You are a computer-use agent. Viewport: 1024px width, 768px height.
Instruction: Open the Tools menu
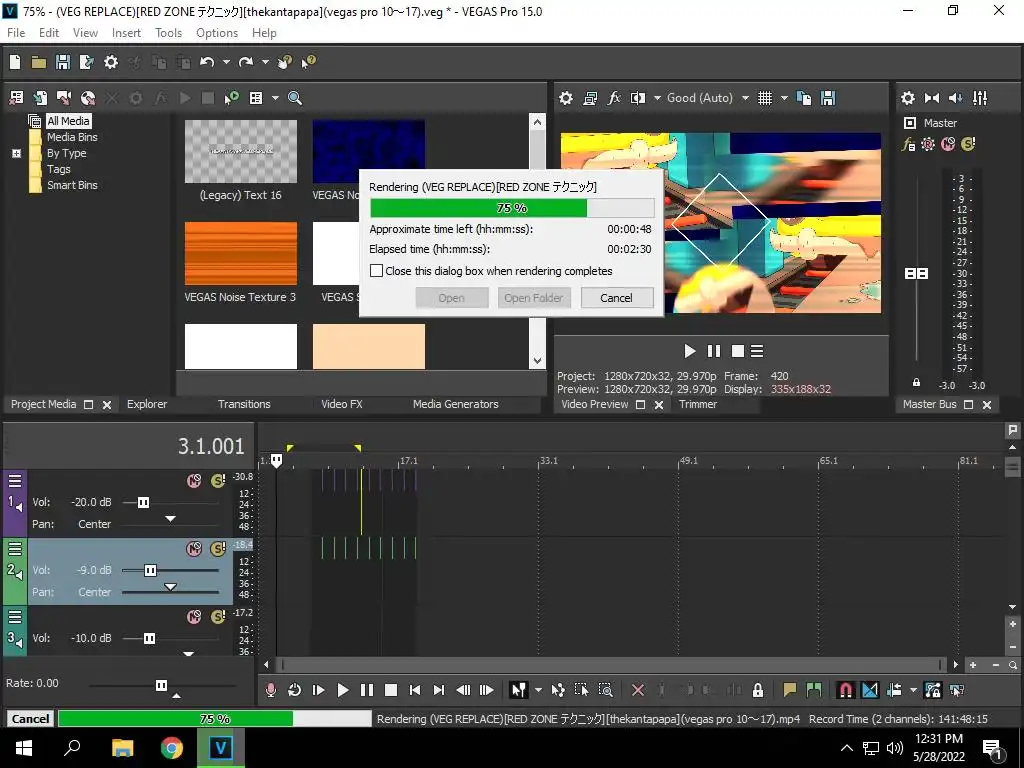coord(168,33)
